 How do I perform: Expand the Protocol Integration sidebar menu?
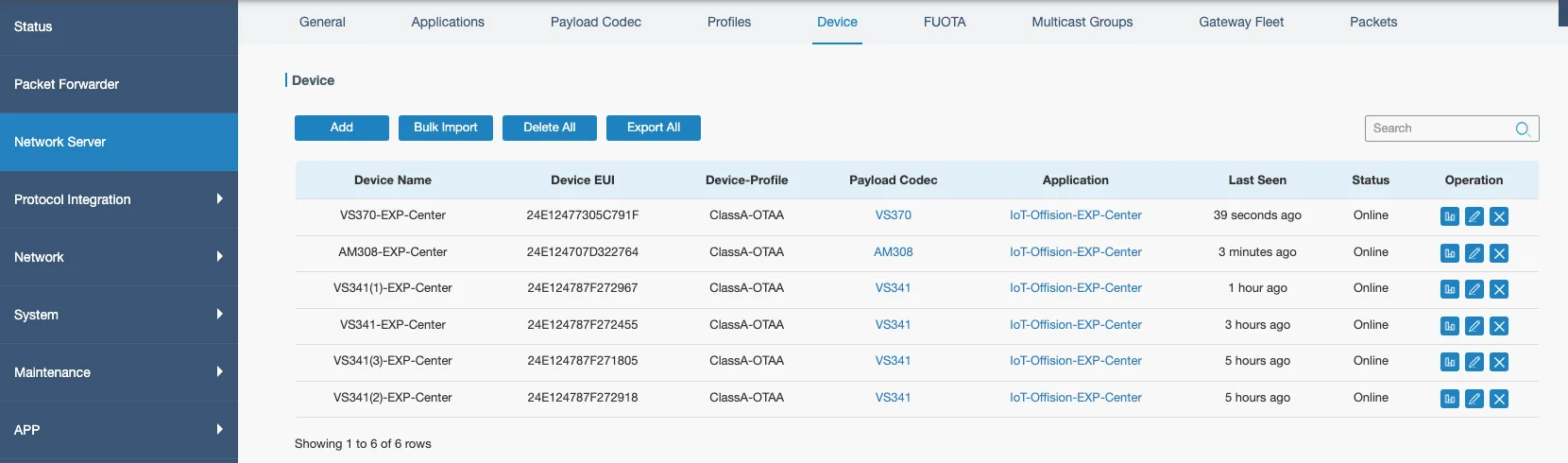[119, 199]
